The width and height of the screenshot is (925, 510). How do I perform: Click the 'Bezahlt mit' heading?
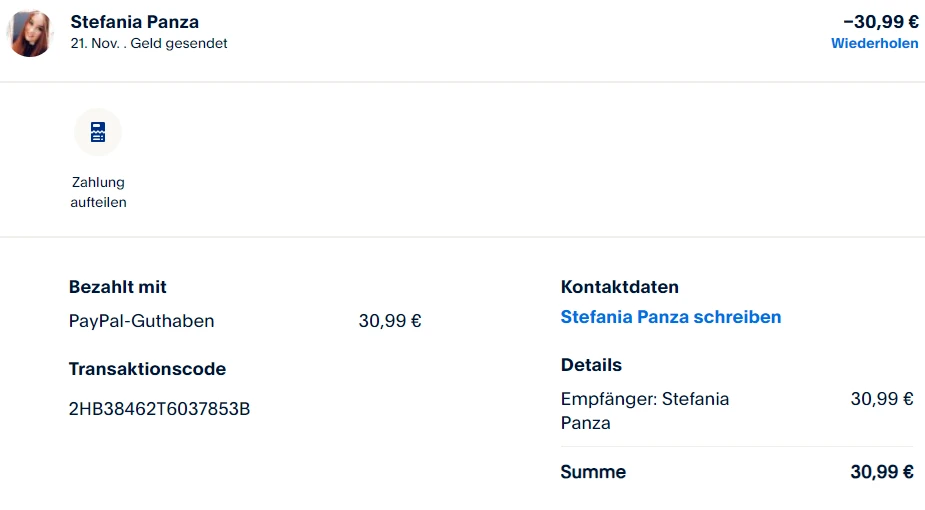(x=117, y=287)
